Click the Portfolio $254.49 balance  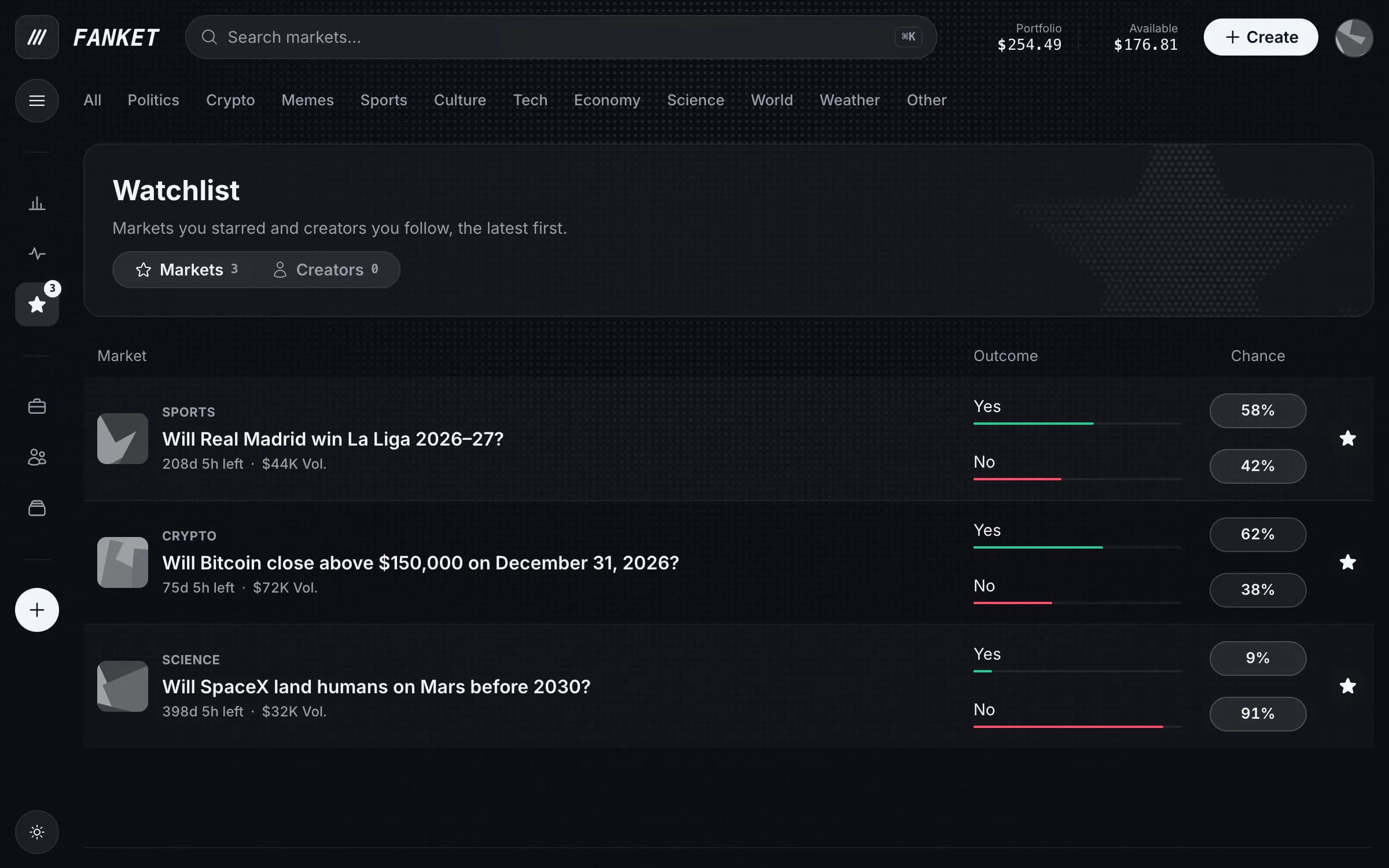(x=1029, y=37)
